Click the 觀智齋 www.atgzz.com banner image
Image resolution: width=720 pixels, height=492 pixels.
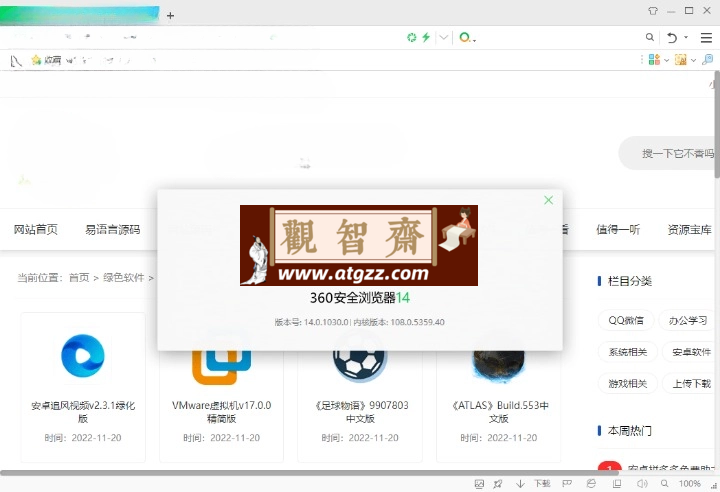coord(359,245)
